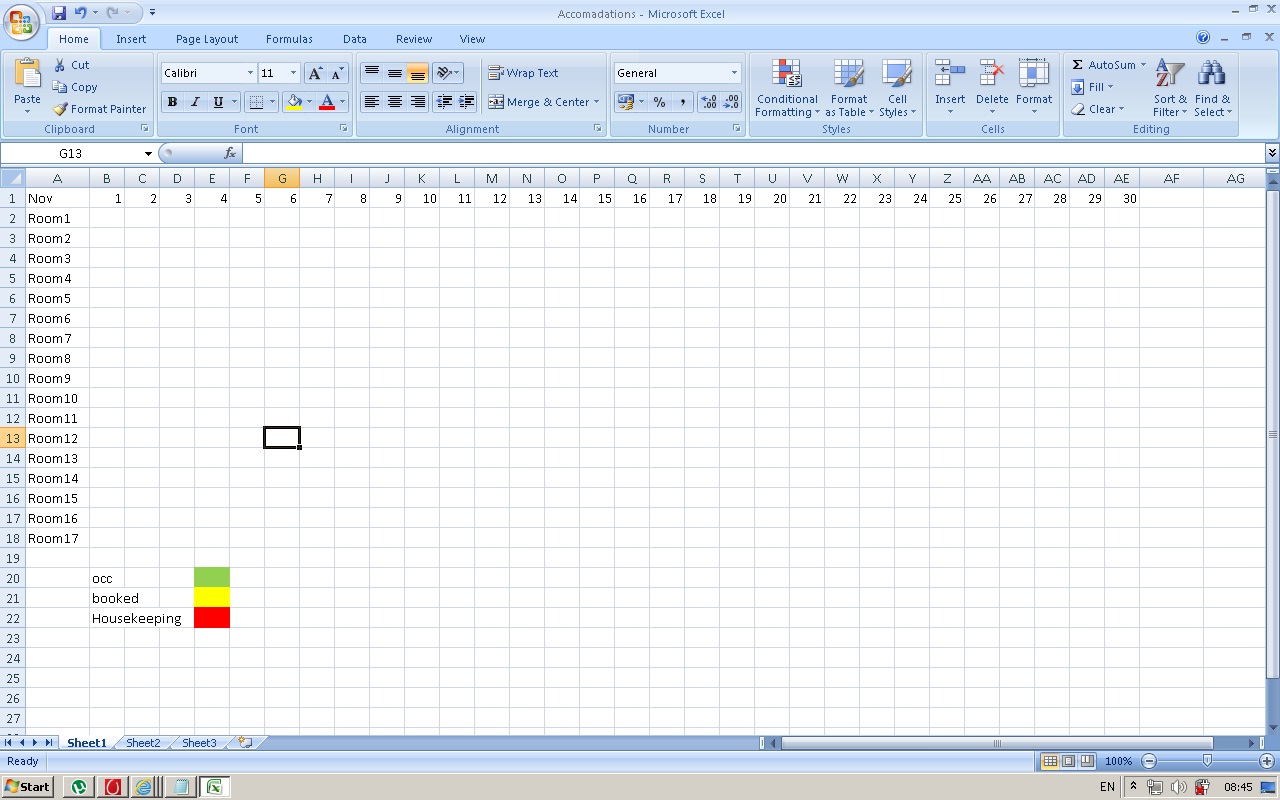
Task: Increase decimal places
Action: [x=709, y=102]
